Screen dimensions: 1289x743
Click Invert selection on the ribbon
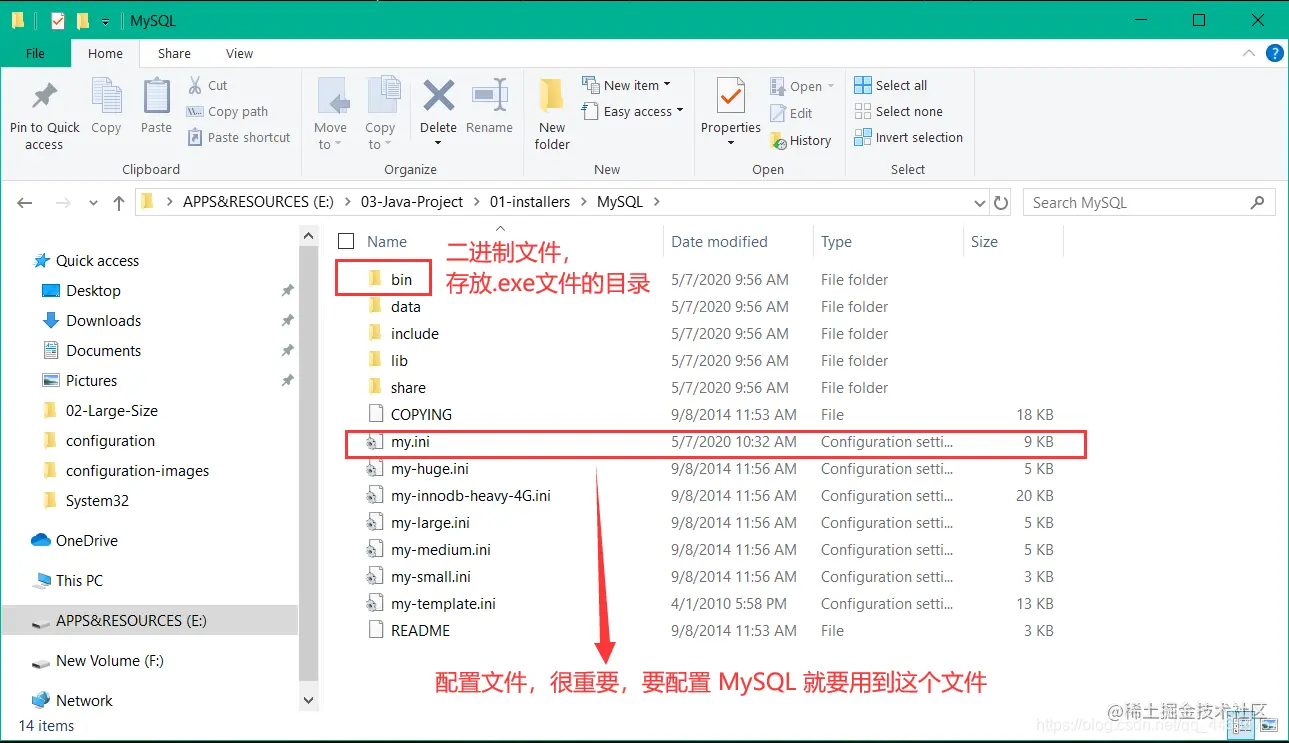[908, 137]
